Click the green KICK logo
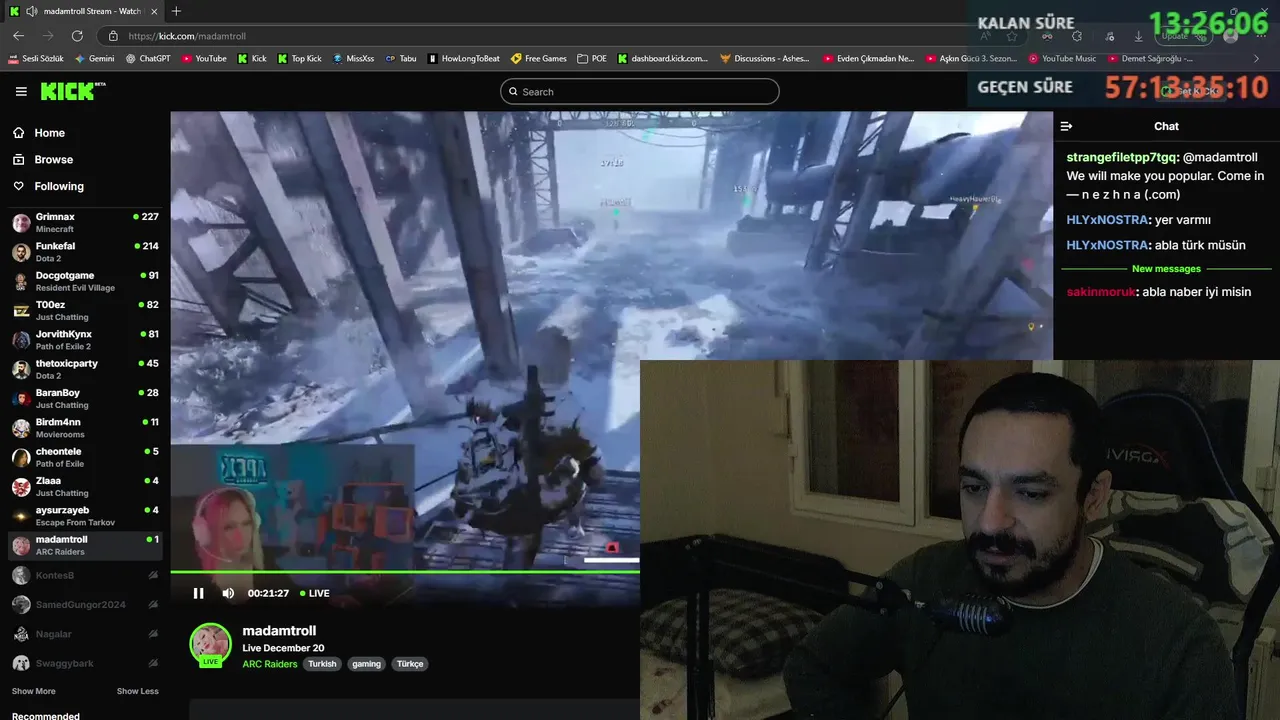 point(72,91)
